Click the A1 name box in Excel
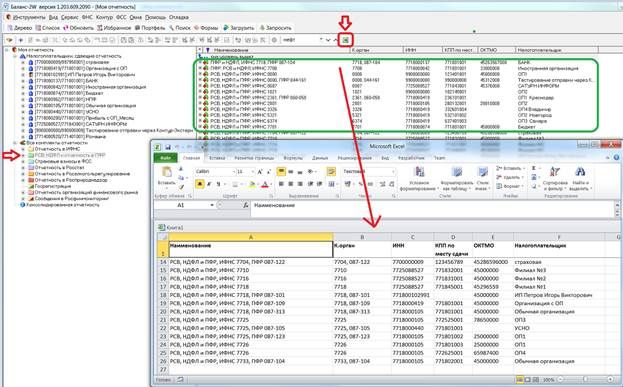The image size is (623, 387). [x=181, y=205]
